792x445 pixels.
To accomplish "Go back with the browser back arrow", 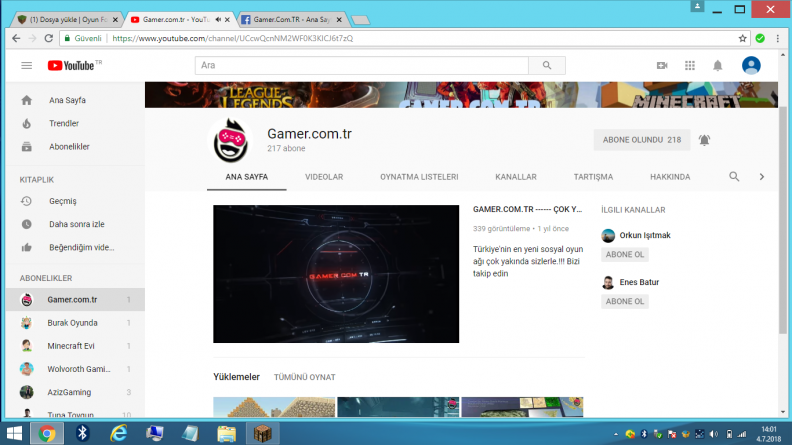I will (16, 38).
